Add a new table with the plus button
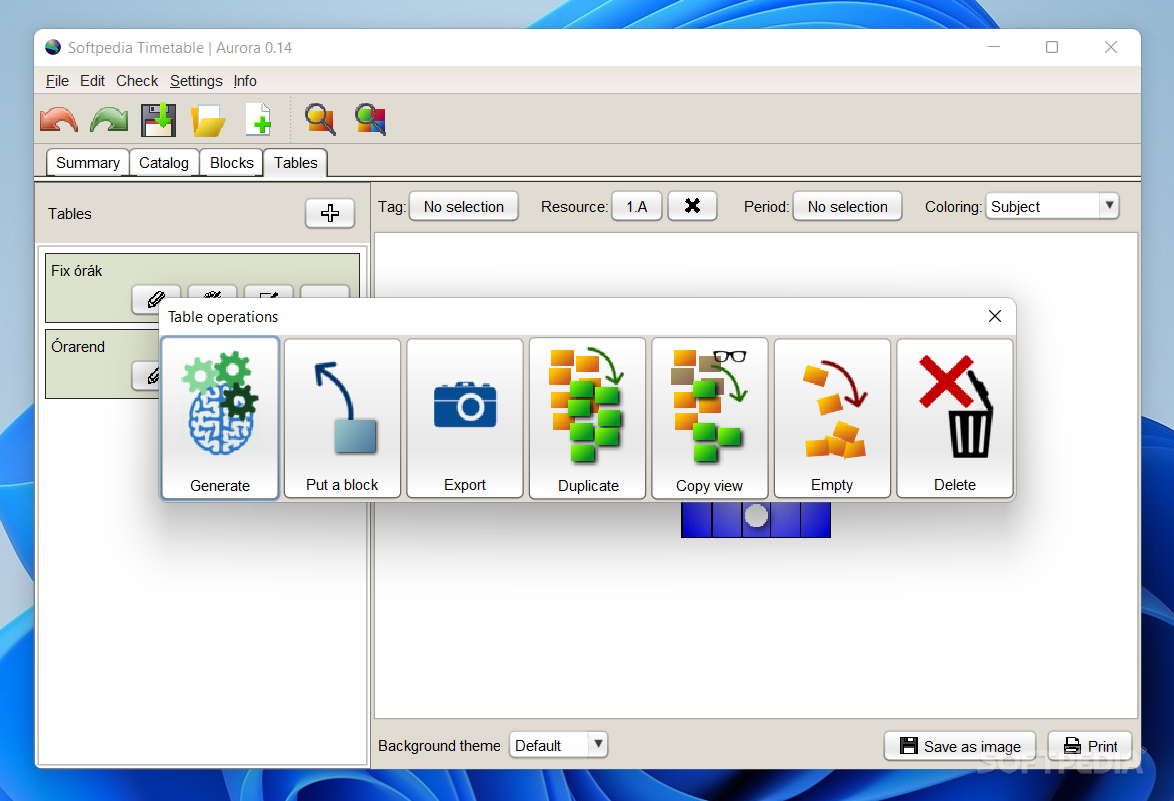 [x=330, y=213]
